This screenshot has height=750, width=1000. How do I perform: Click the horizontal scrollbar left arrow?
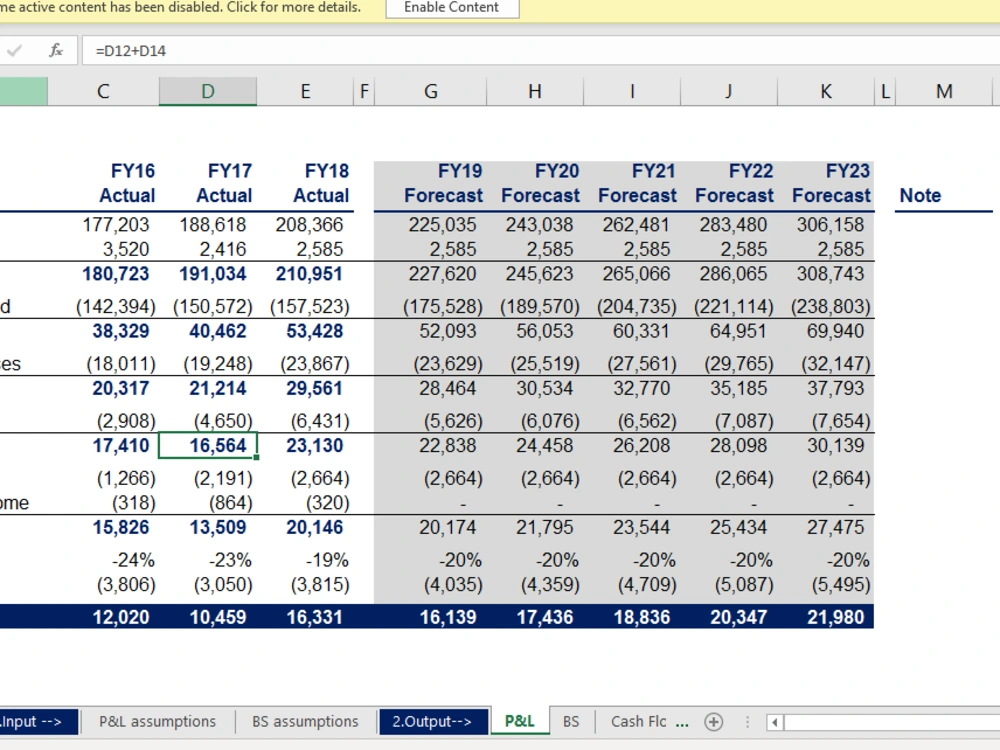(775, 723)
